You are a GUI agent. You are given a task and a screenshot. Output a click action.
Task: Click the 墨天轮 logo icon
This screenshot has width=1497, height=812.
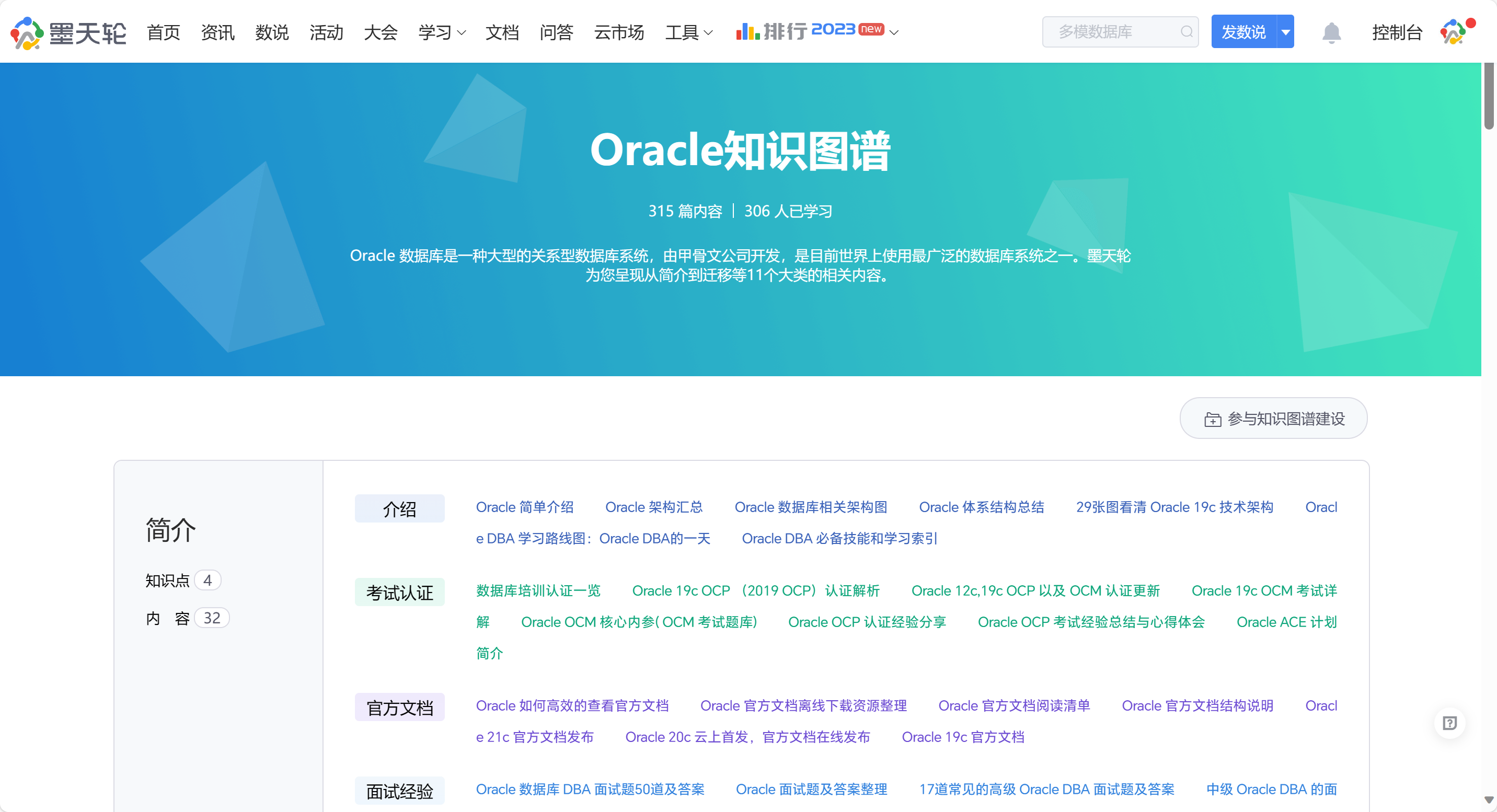click(27, 32)
